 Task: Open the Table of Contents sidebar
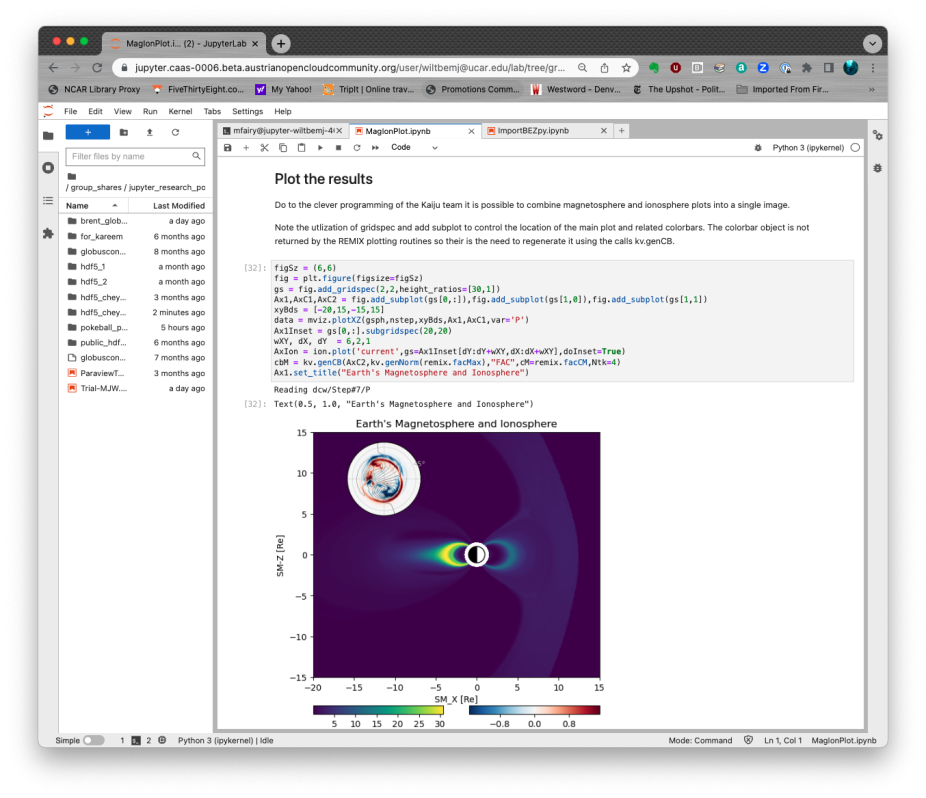click(x=48, y=201)
